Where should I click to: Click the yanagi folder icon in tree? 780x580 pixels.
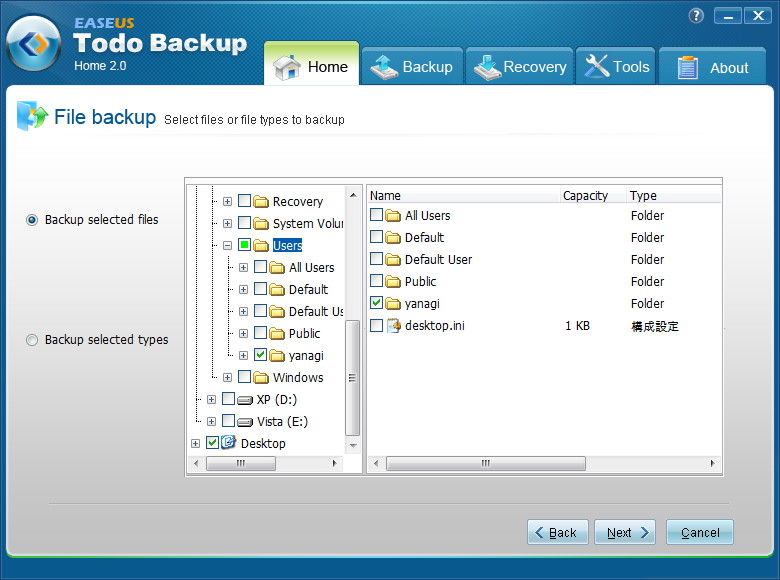(277, 355)
